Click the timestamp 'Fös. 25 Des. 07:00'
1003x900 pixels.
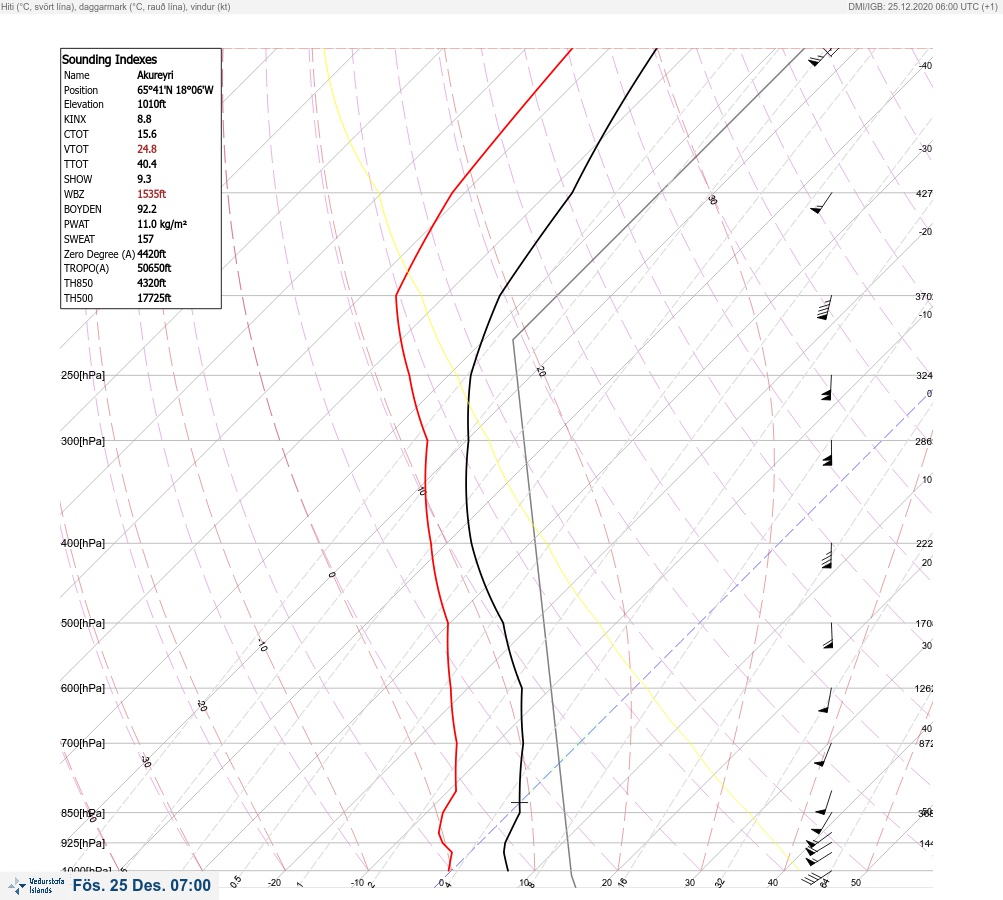[x=141, y=885]
